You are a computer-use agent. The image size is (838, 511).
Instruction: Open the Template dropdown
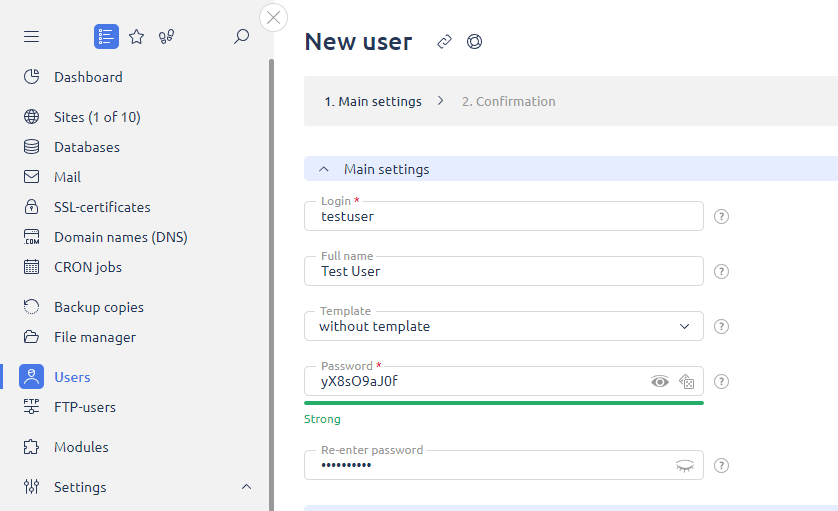pyautogui.click(x=503, y=326)
